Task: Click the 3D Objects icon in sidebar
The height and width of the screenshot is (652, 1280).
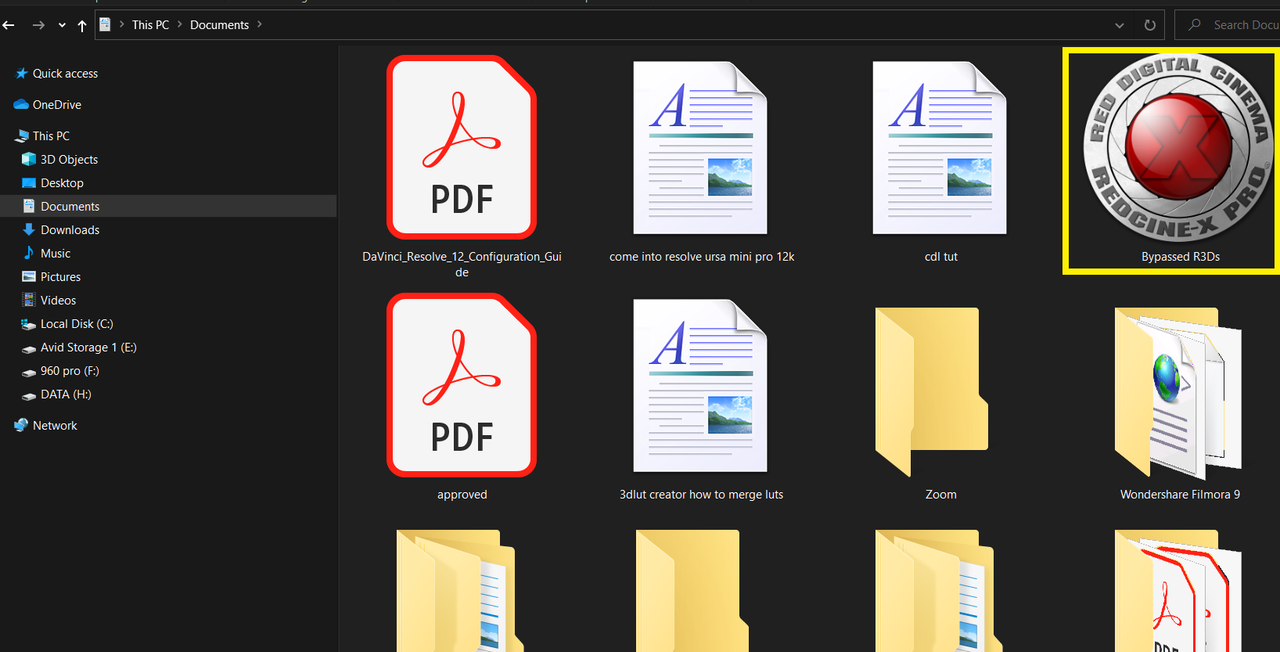Action: pyautogui.click(x=29, y=160)
